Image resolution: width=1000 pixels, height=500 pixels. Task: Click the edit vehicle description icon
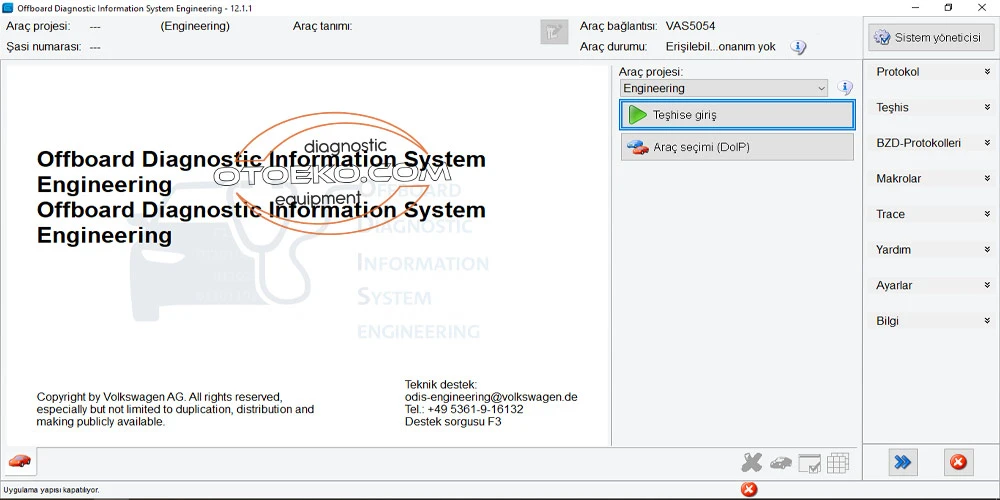(x=554, y=32)
